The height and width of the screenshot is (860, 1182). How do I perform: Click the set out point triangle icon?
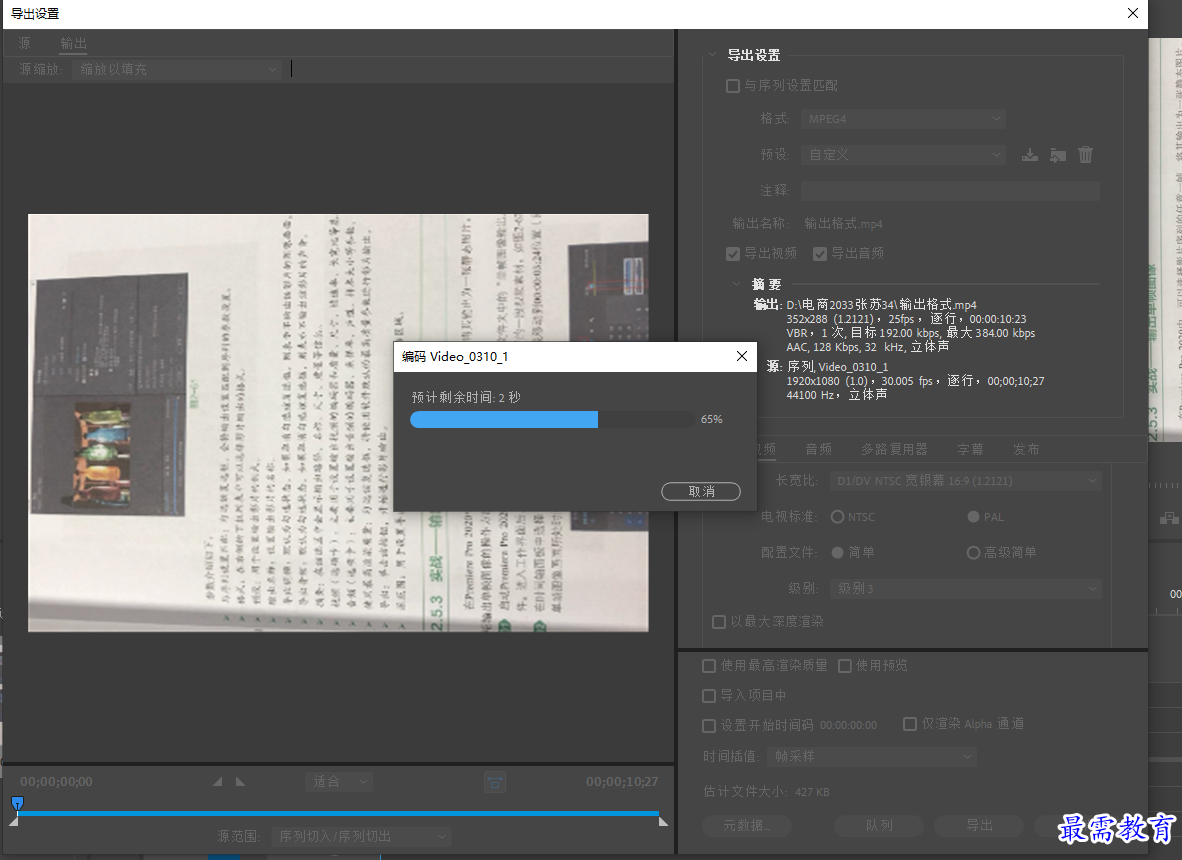coord(240,782)
